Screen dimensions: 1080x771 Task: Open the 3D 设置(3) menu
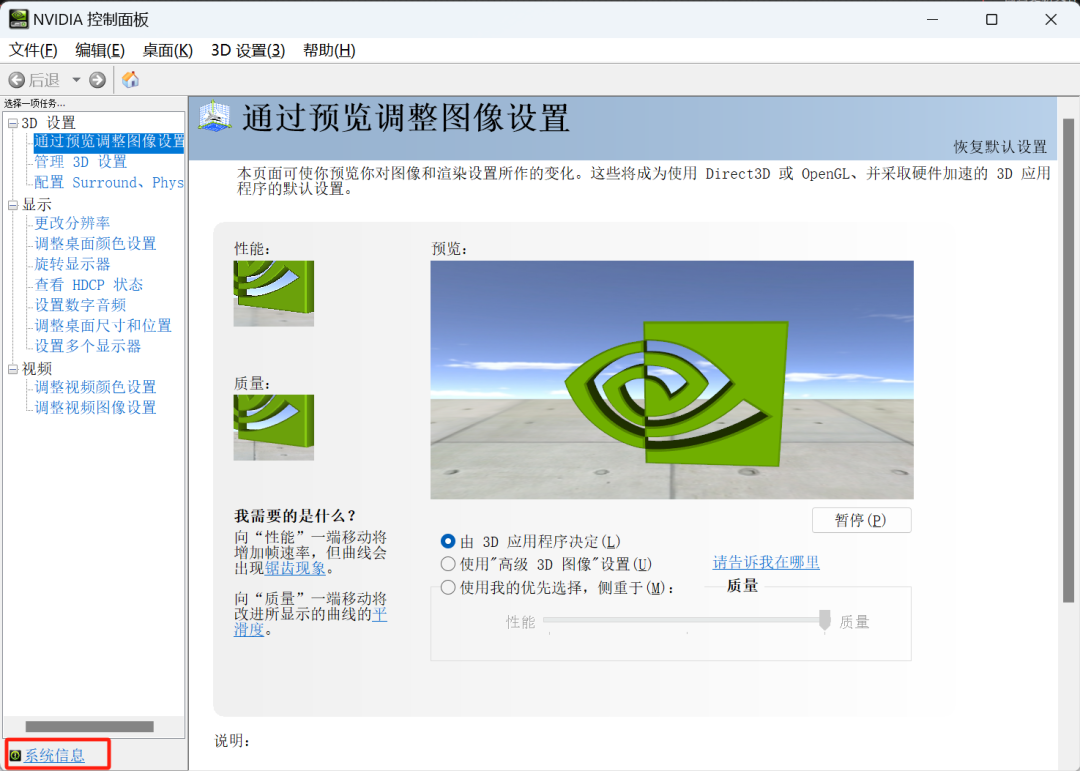tap(248, 50)
